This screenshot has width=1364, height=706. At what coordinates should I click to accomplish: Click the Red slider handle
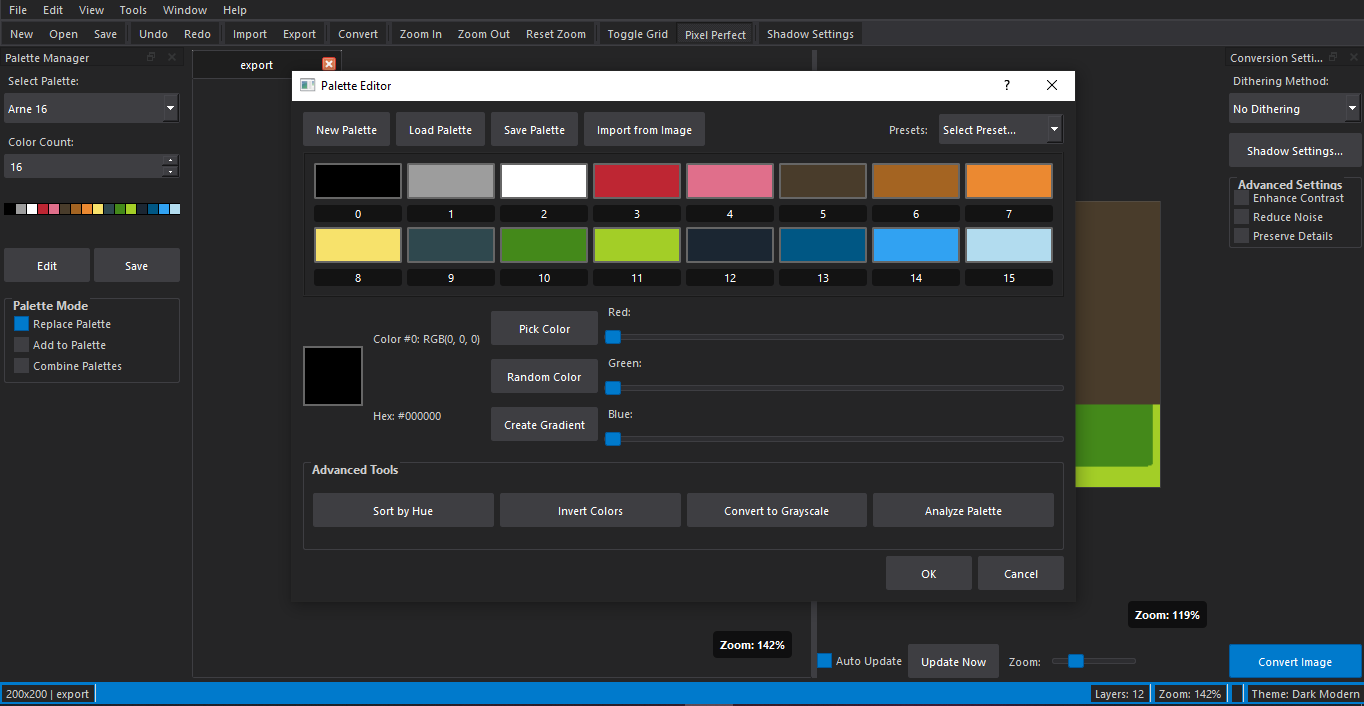pyautogui.click(x=613, y=338)
